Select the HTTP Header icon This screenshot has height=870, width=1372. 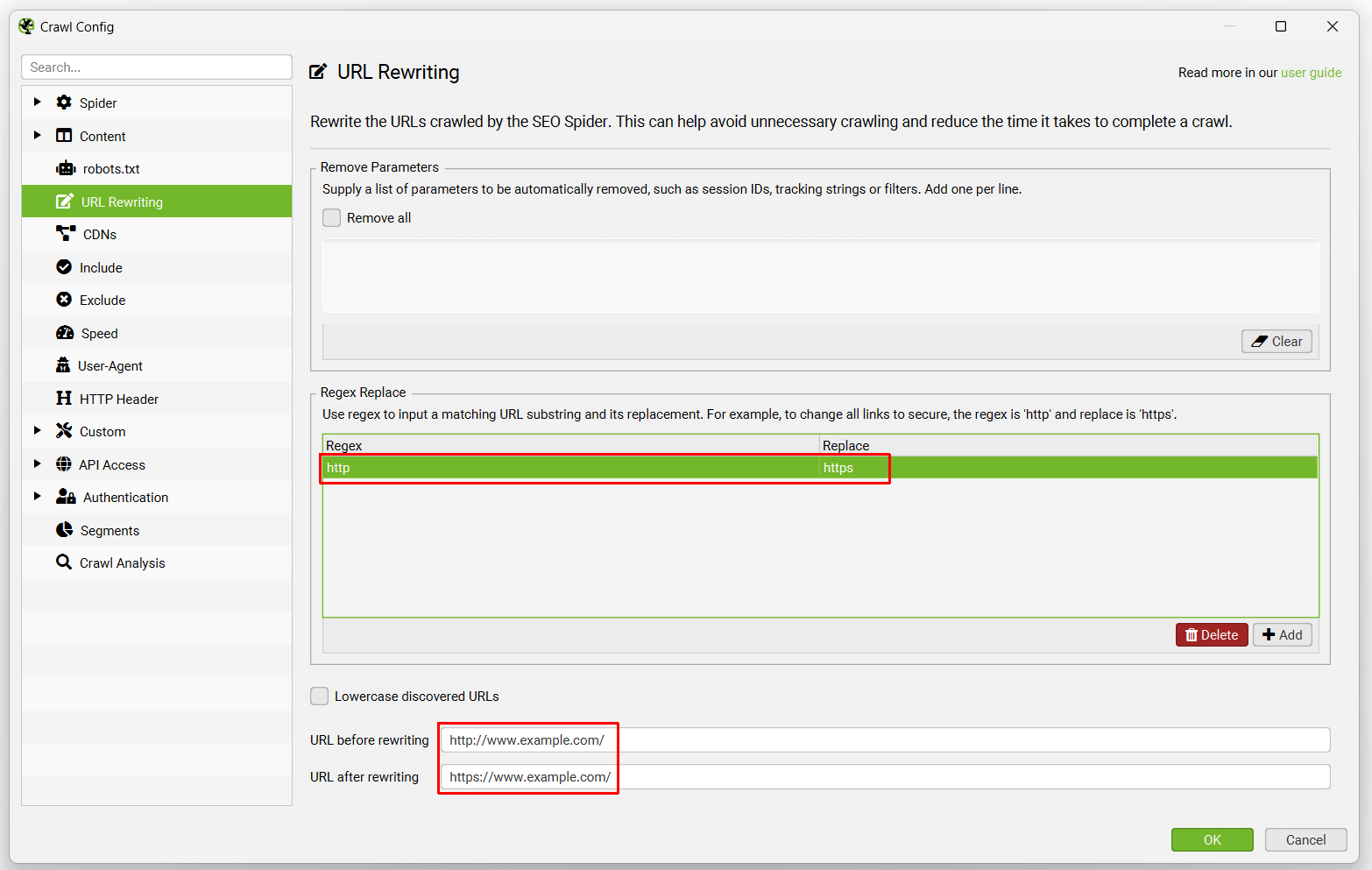[64, 398]
